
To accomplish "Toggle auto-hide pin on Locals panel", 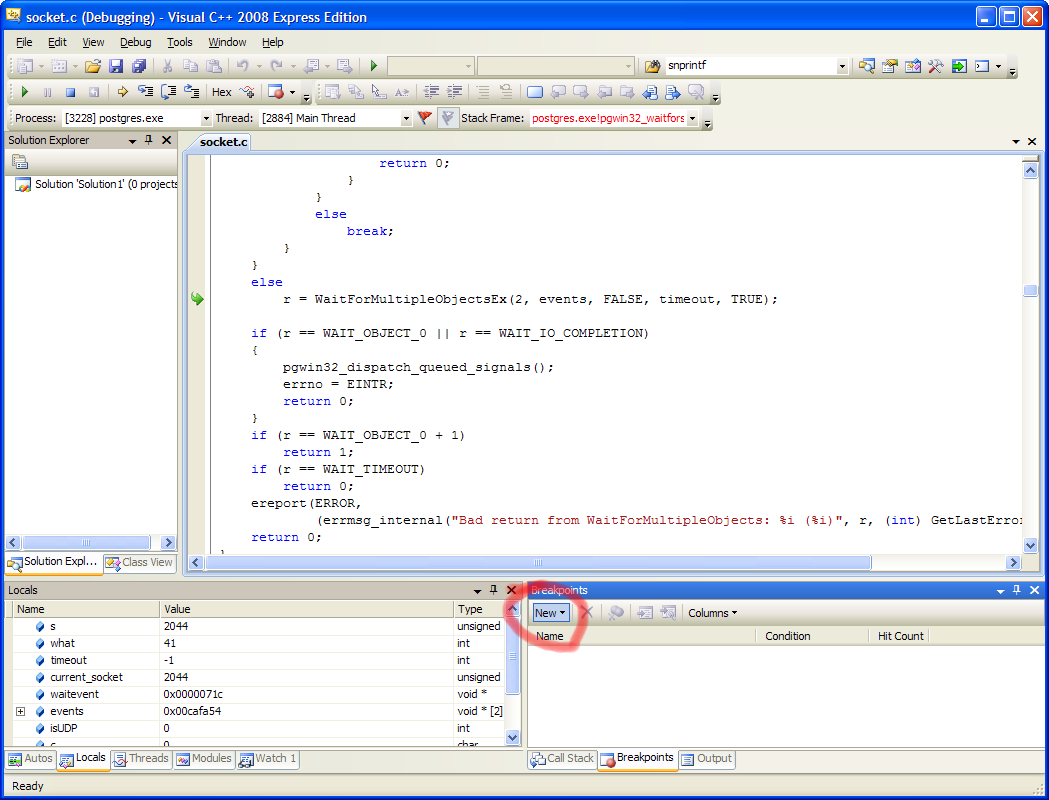I will coord(494,591).
